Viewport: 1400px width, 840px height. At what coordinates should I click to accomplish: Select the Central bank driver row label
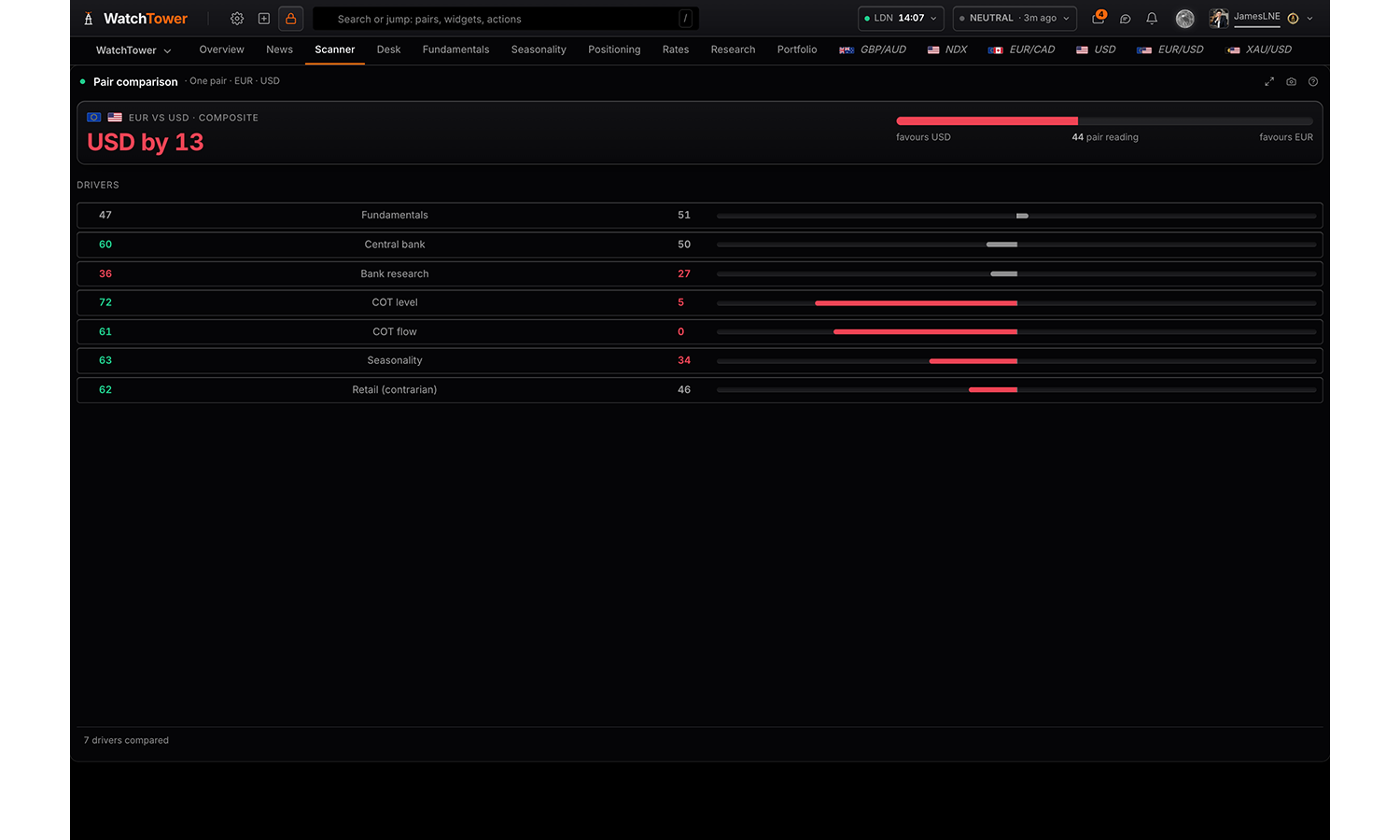(x=395, y=245)
